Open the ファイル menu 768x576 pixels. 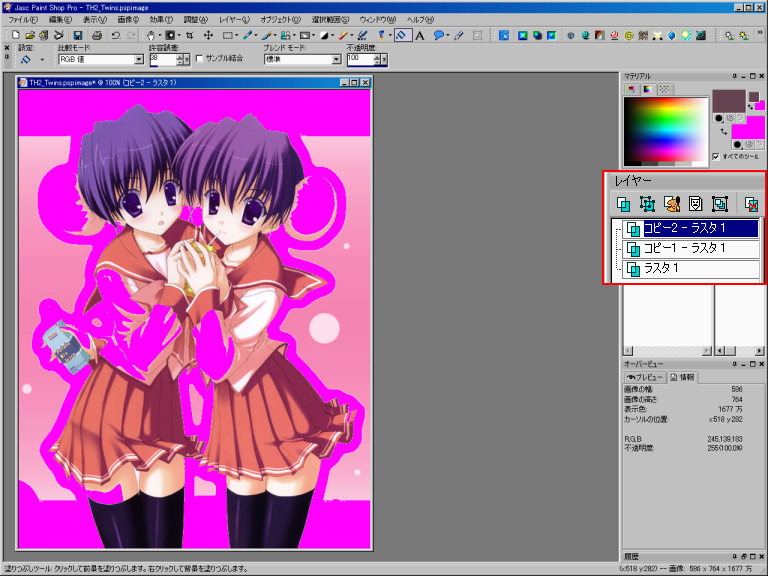pyautogui.click(x=23, y=20)
